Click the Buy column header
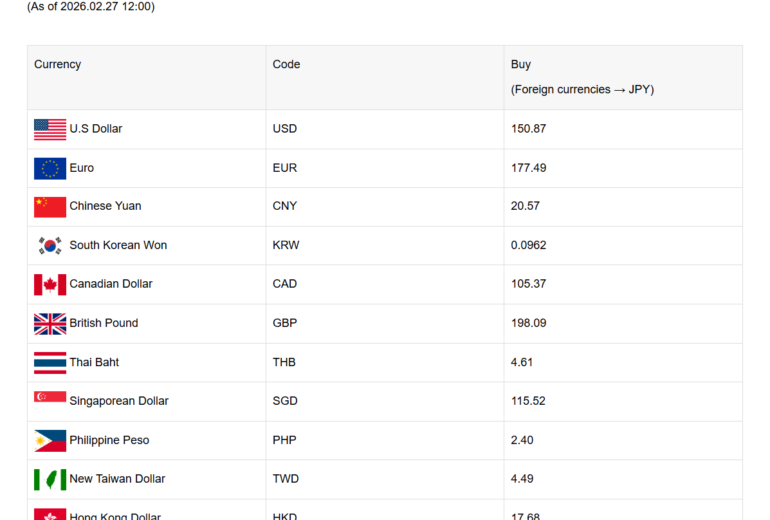 click(521, 64)
